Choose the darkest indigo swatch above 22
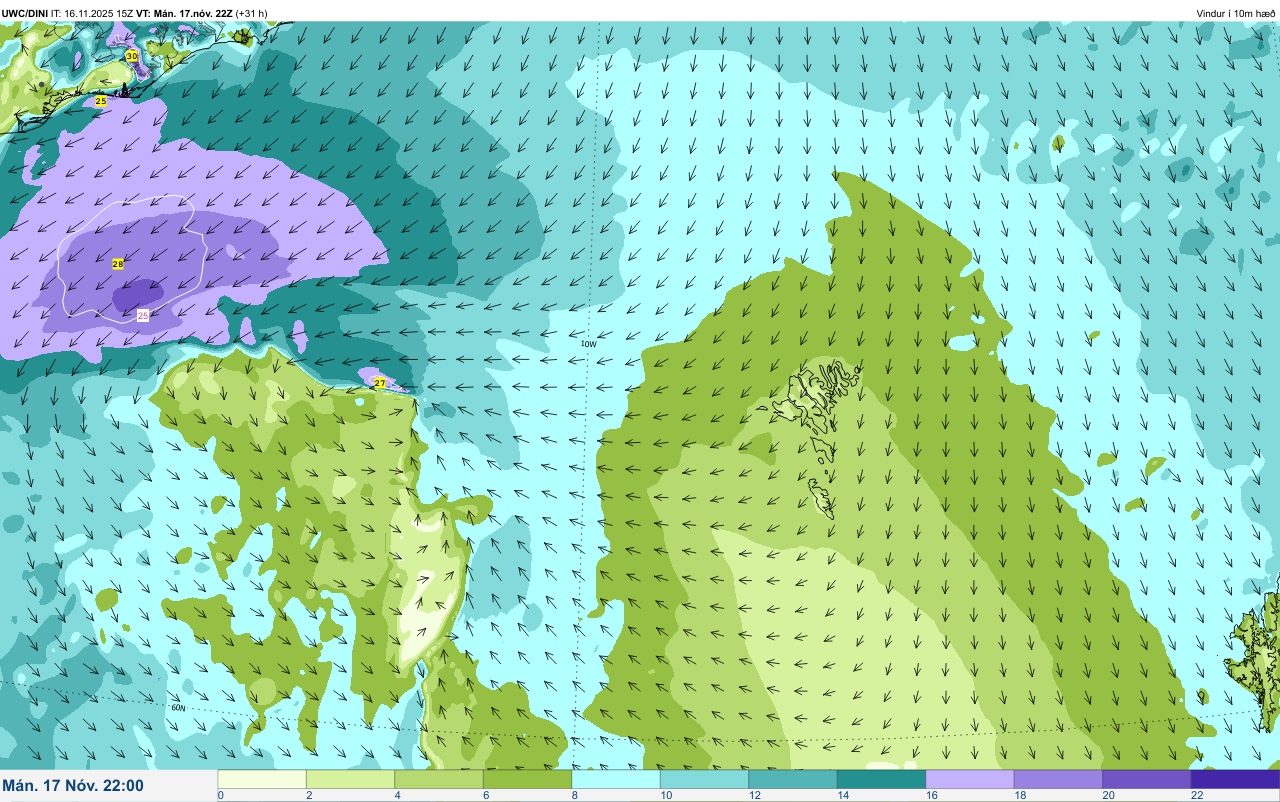The image size is (1280, 802). pos(1235,779)
